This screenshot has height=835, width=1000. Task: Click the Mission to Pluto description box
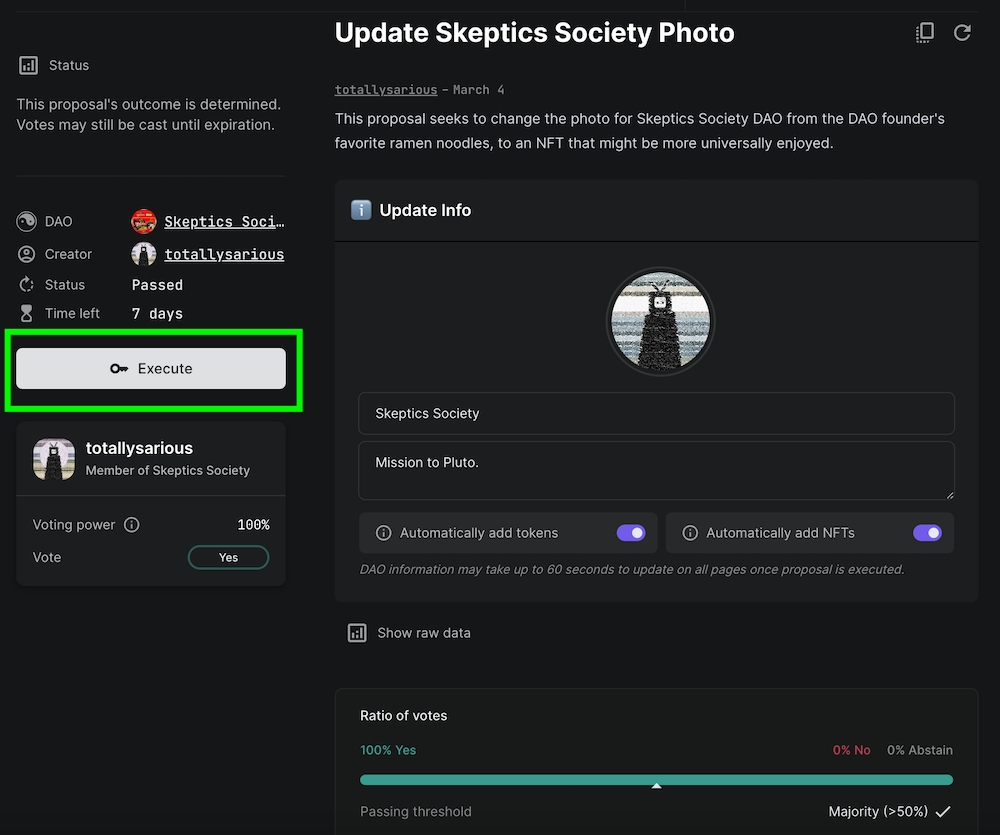pos(656,470)
